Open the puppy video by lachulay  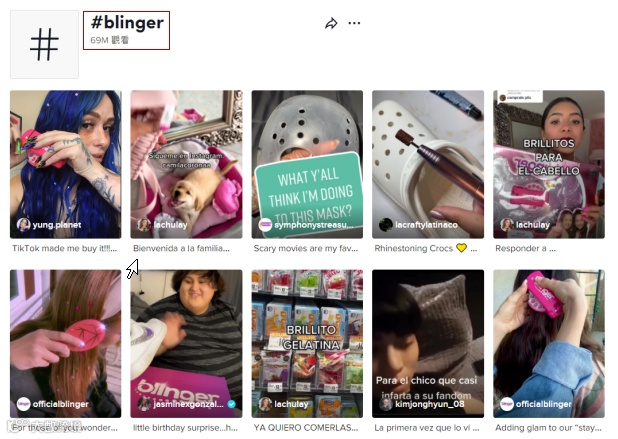[186, 164]
